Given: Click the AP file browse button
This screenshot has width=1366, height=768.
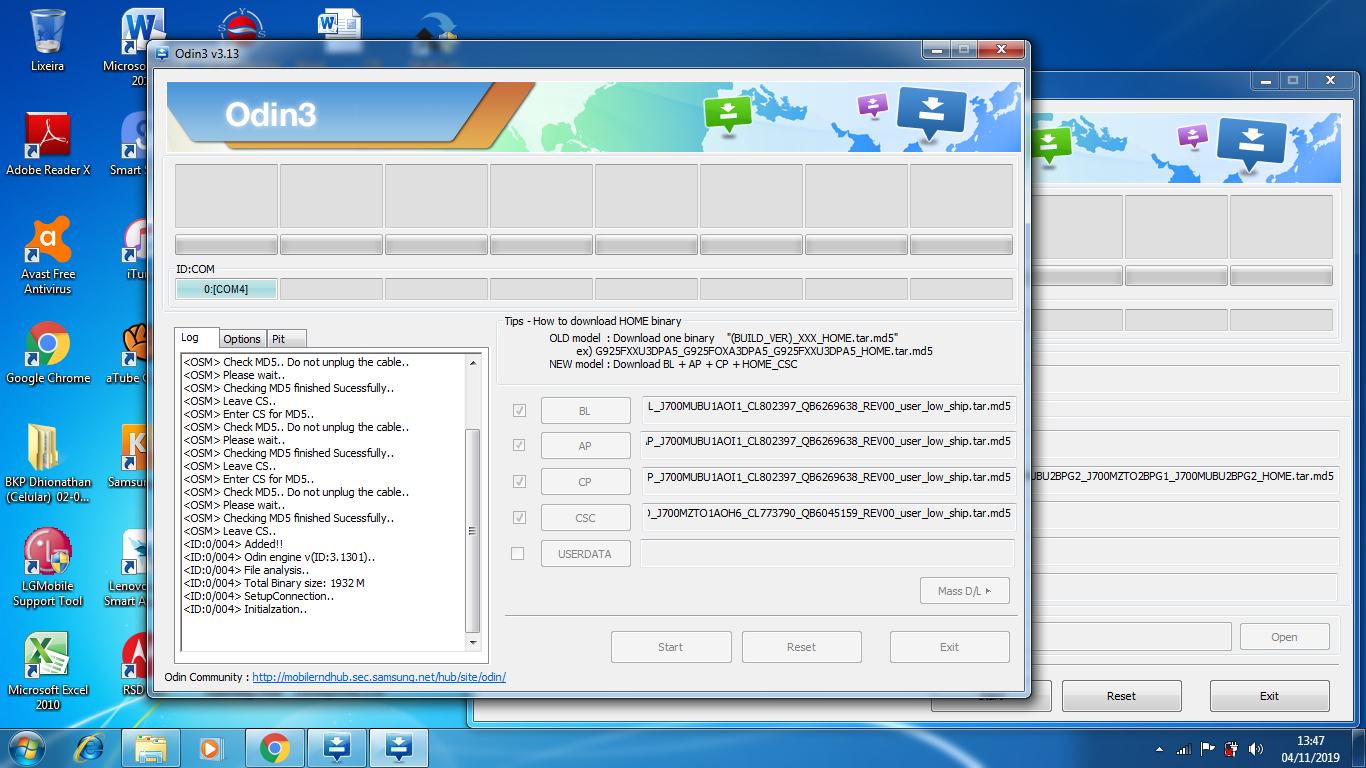Looking at the screenshot, I should pos(585,446).
